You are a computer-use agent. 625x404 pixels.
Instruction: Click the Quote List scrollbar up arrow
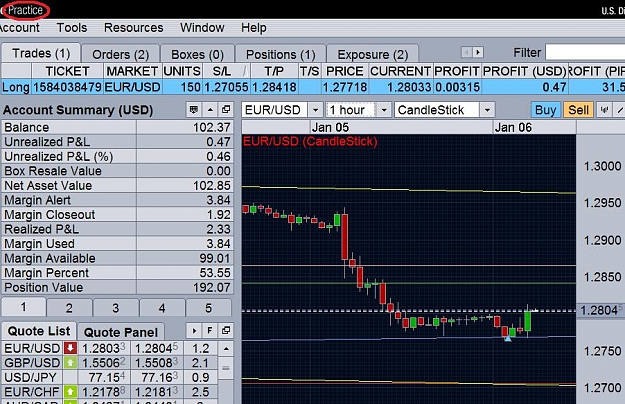pyautogui.click(x=226, y=349)
